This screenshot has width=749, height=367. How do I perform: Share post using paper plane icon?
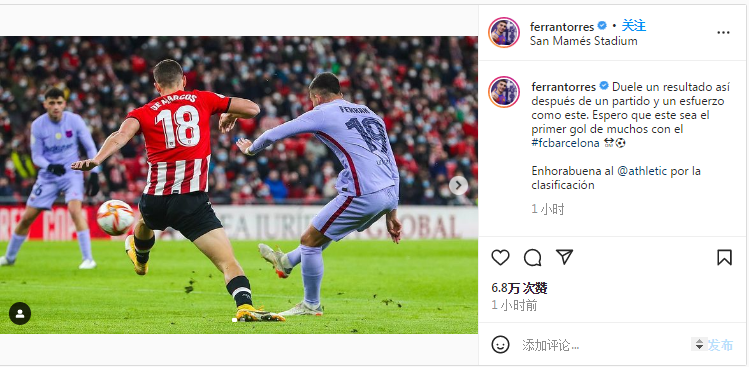click(x=564, y=257)
